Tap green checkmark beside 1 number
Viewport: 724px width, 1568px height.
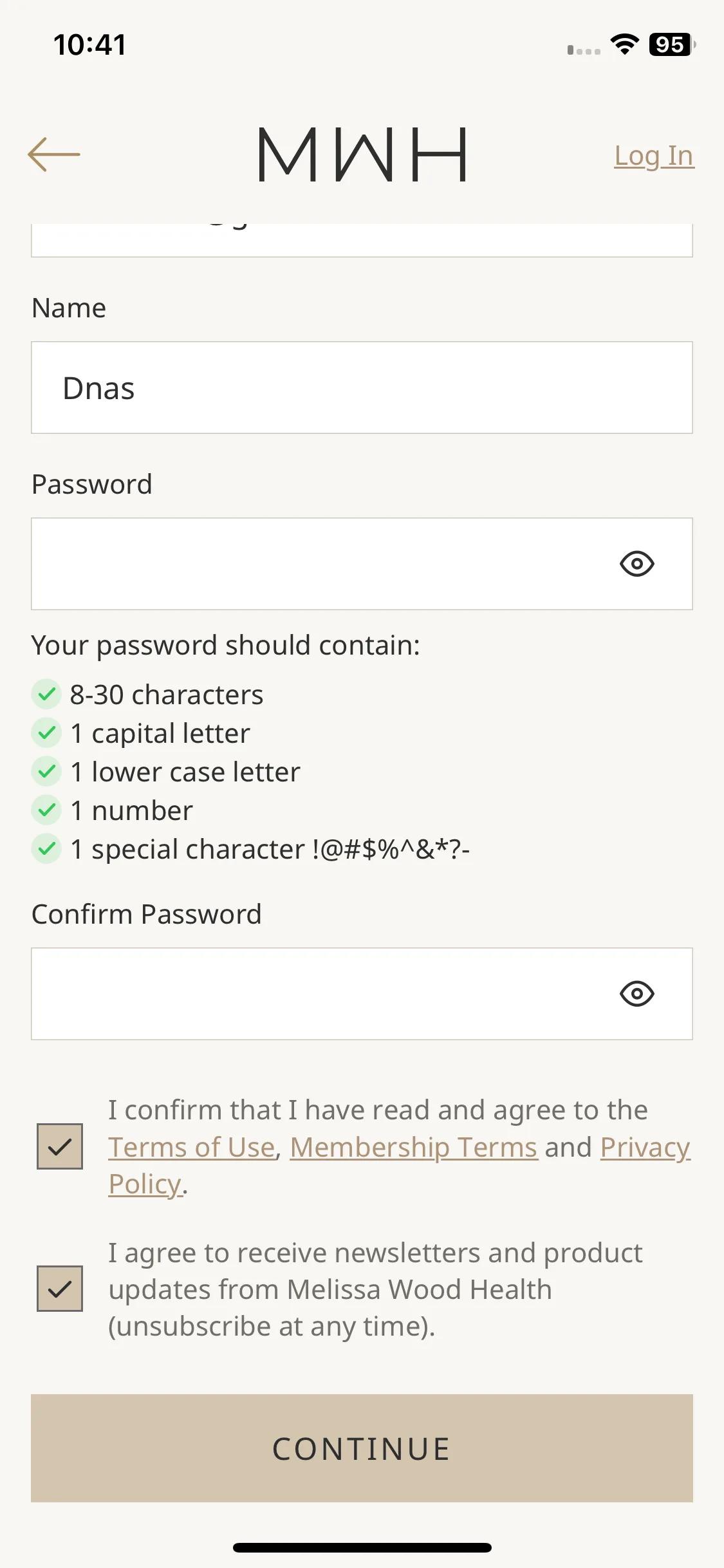[x=46, y=810]
